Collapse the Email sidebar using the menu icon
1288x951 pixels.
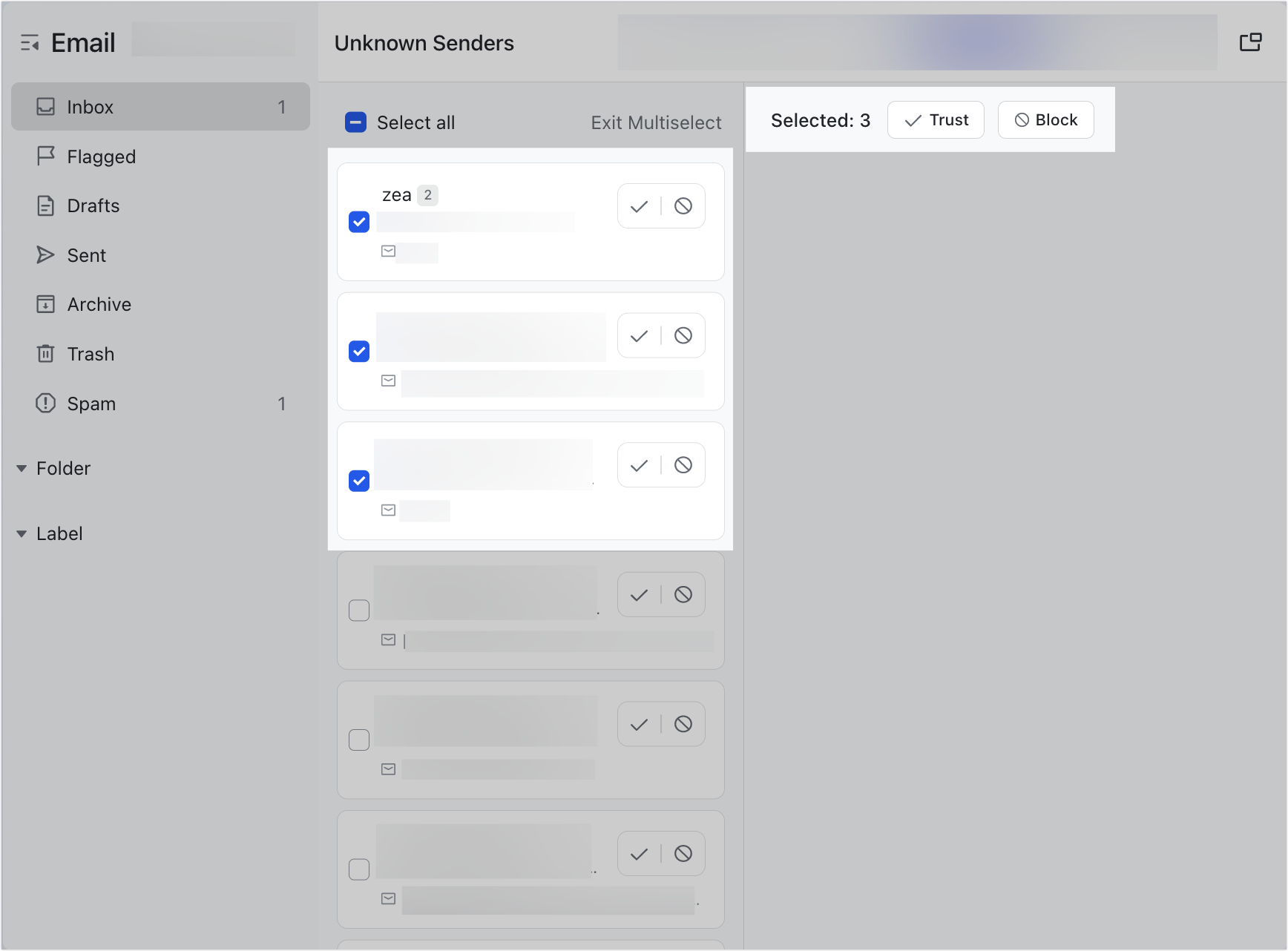click(x=30, y=43)
